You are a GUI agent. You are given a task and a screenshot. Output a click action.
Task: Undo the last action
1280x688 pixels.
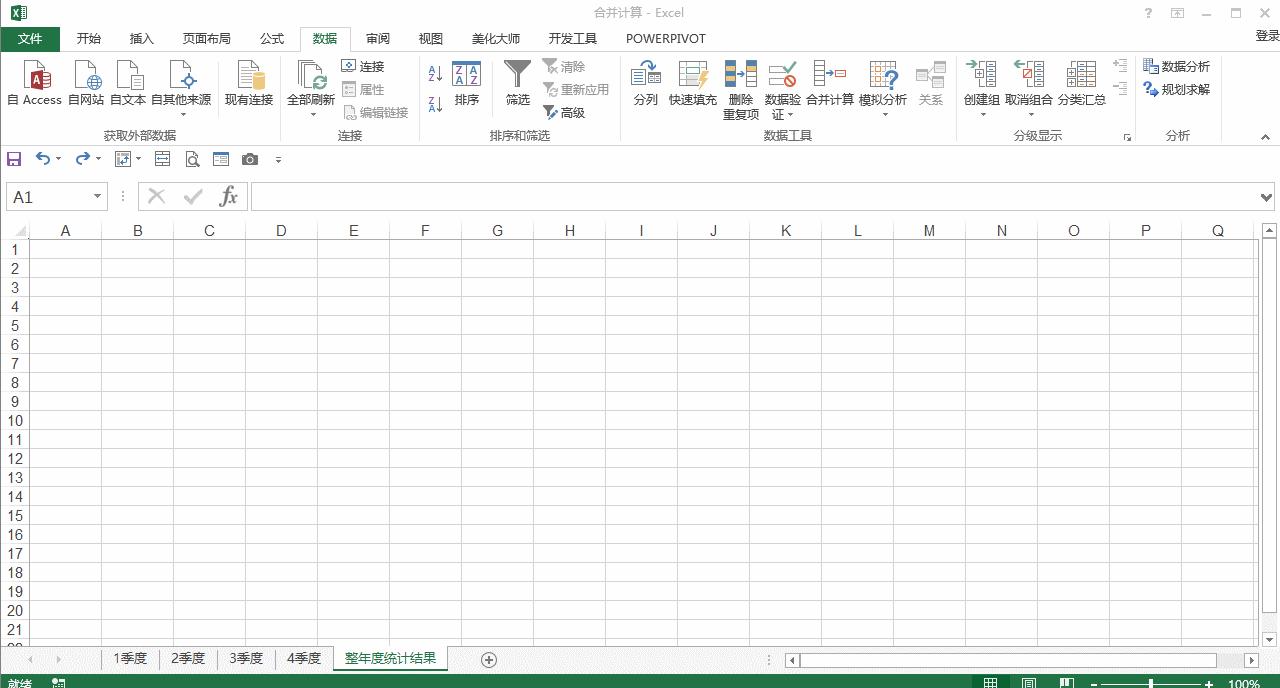[43, 159]
